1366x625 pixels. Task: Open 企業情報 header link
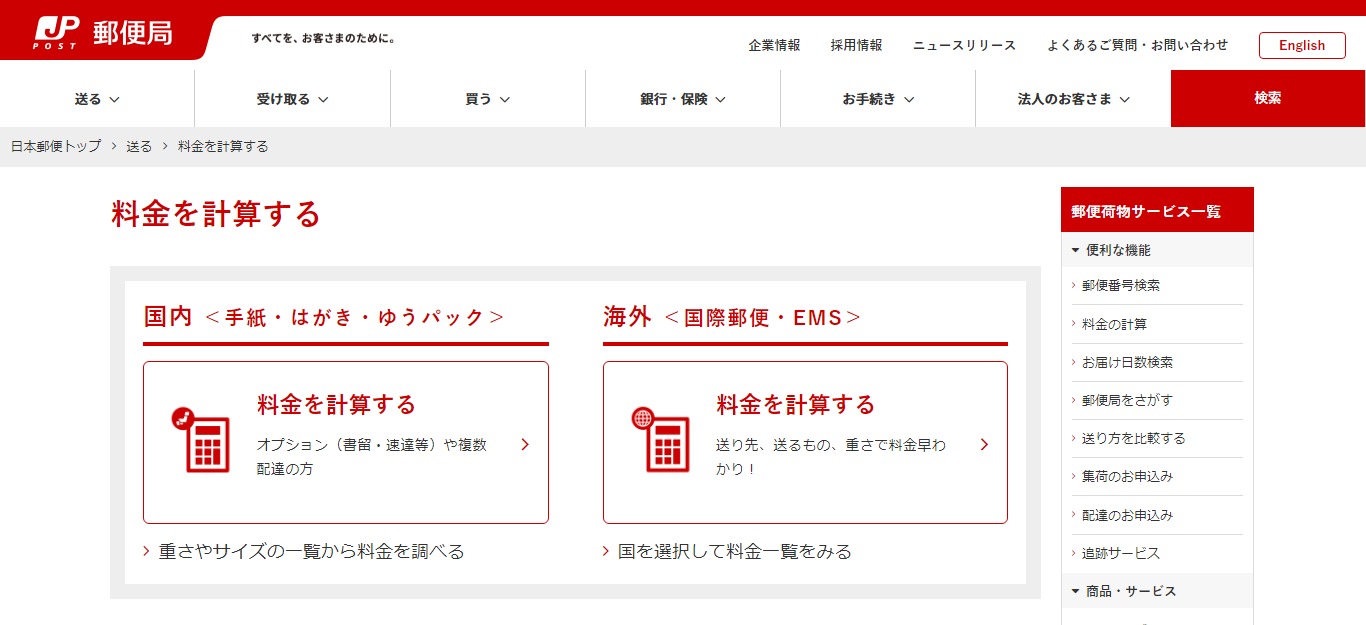(774, 45)
